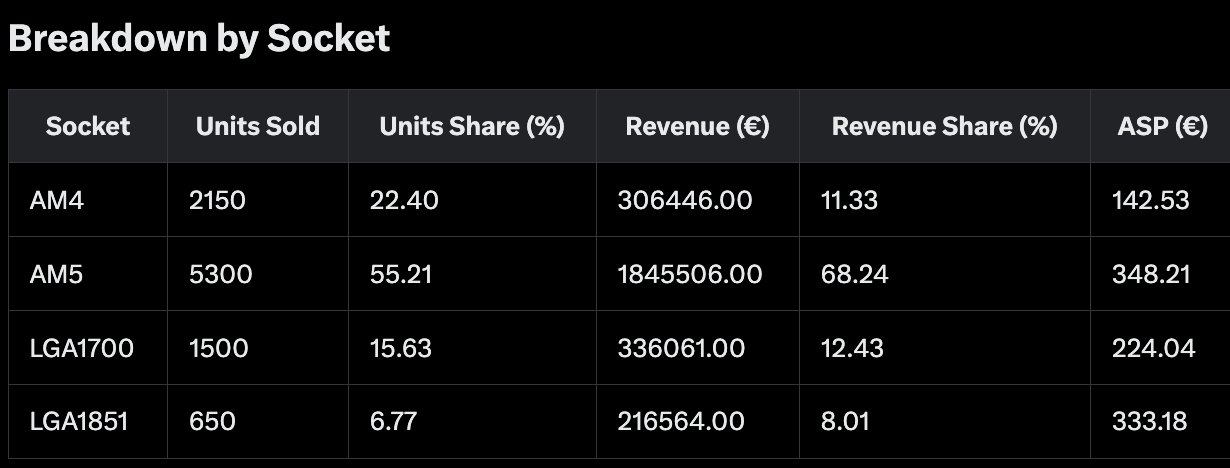Viewport: 1230px width, 468px height.
Task: Select the LGA1700 socket cell
Action: (x=88, y=348)
